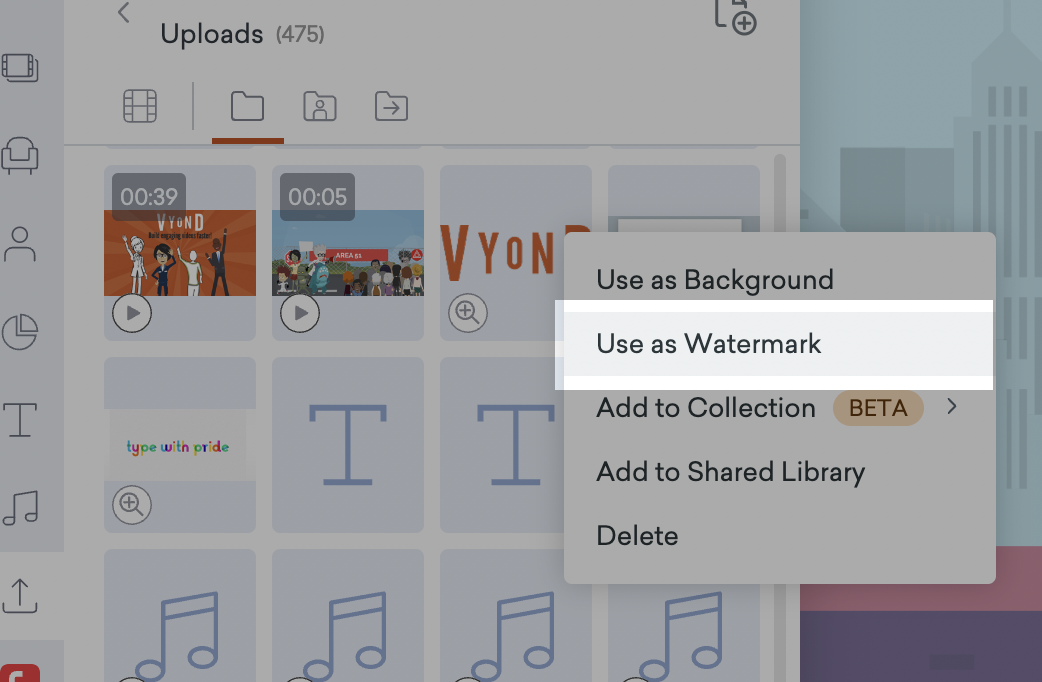This screenshot has height=682, width=1042.
Task: Open the Scenes panel in left sidebar
Action: [x=20, y=67]
